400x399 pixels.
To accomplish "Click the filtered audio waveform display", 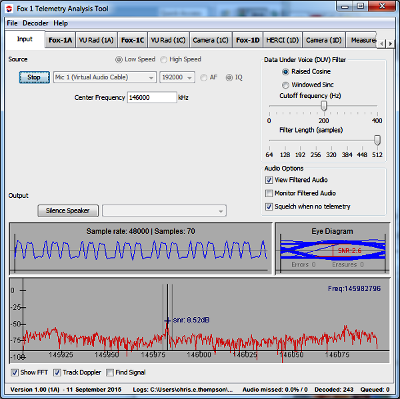I will pyautogui.click(x=141, y=249).
